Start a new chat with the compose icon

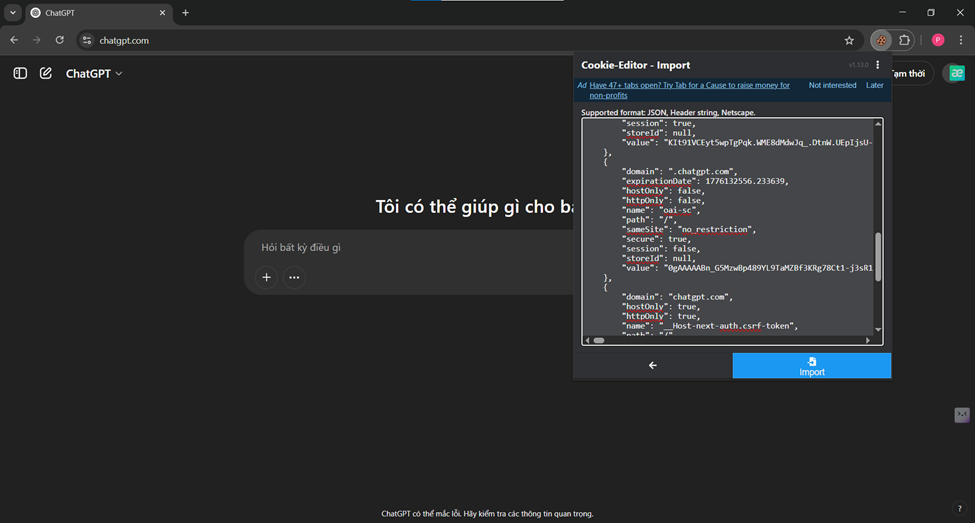click(x=45, y=73)
